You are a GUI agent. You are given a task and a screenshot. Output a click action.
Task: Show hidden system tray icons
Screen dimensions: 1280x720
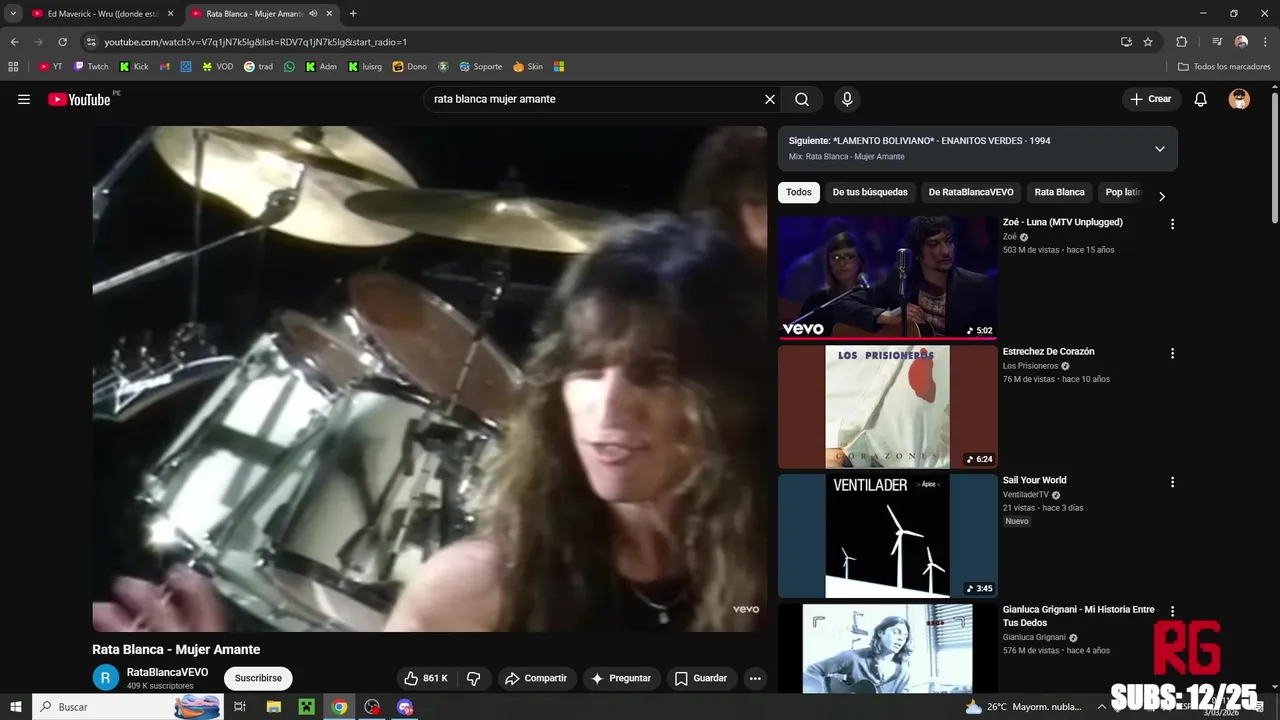click(x=1101, y=707)
